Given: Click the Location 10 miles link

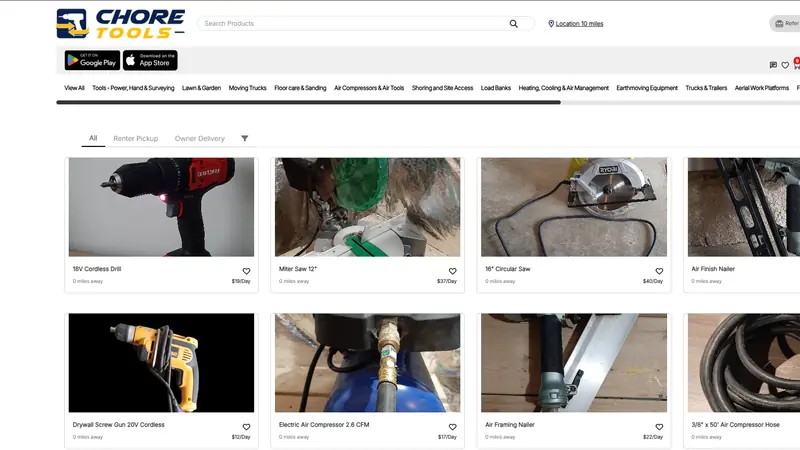Looking at the screenshot, I should pos(579,23).
